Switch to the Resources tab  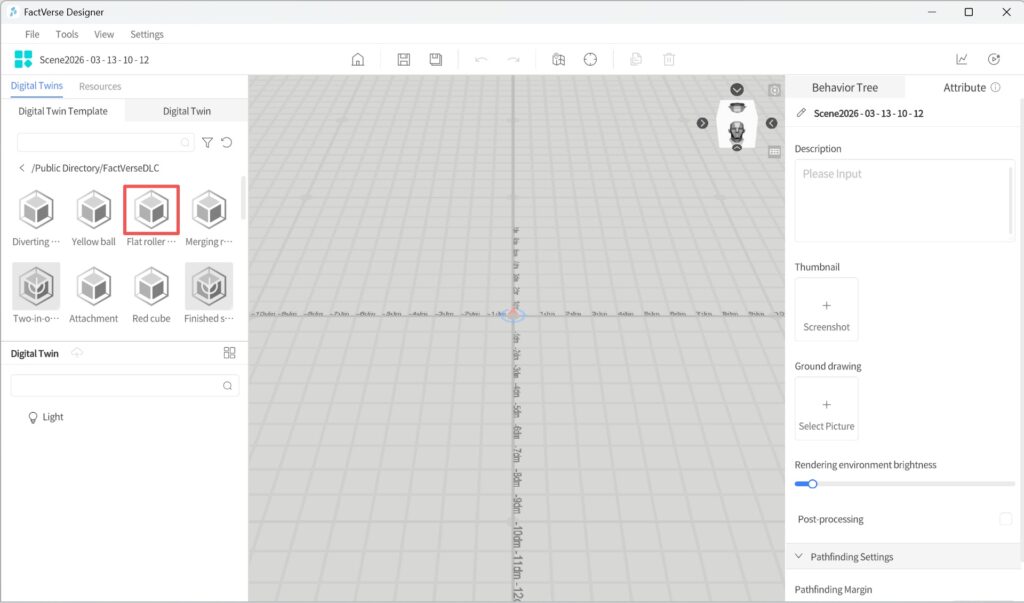click(x=100, y=87)
